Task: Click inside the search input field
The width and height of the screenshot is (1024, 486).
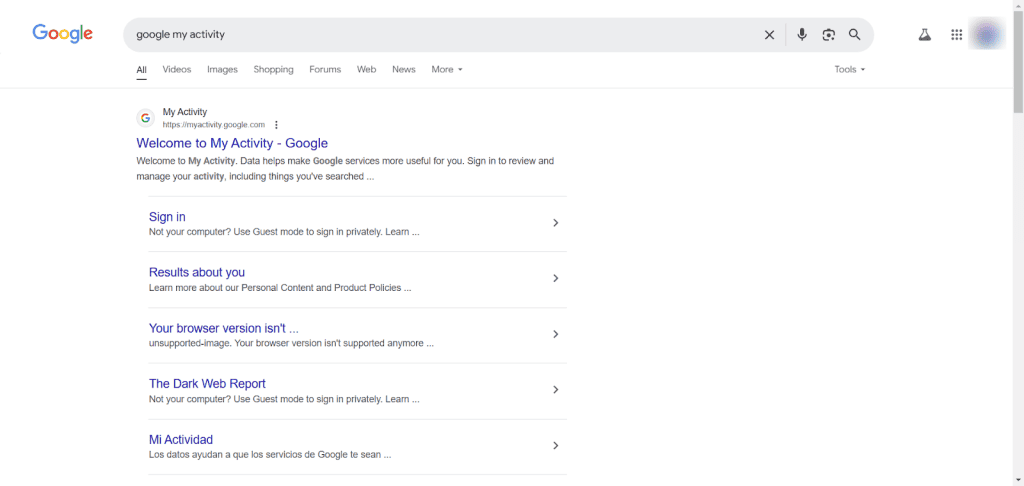Action: (x=444, y=35)
